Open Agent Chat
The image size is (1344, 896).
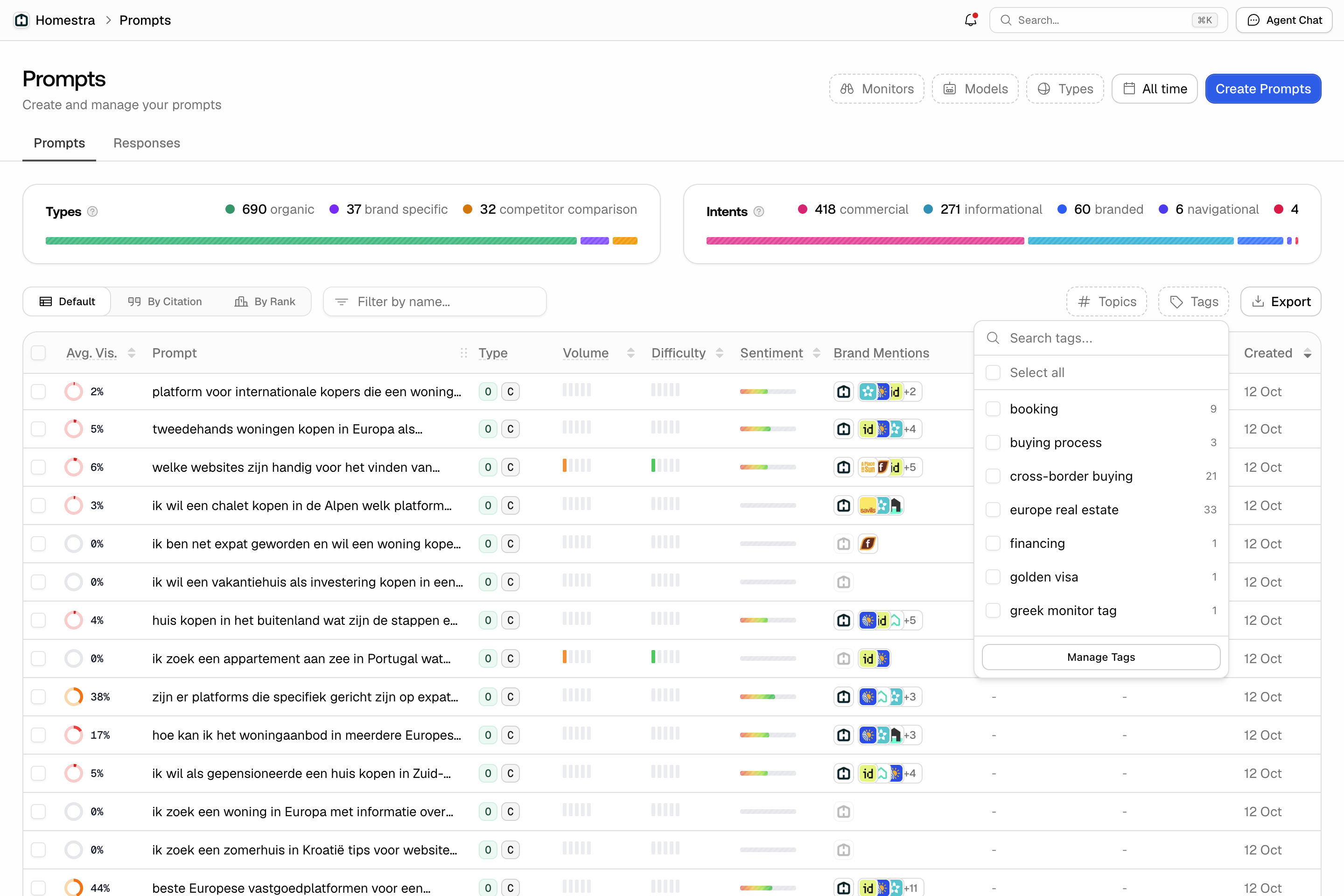(x=1284, y=20)
